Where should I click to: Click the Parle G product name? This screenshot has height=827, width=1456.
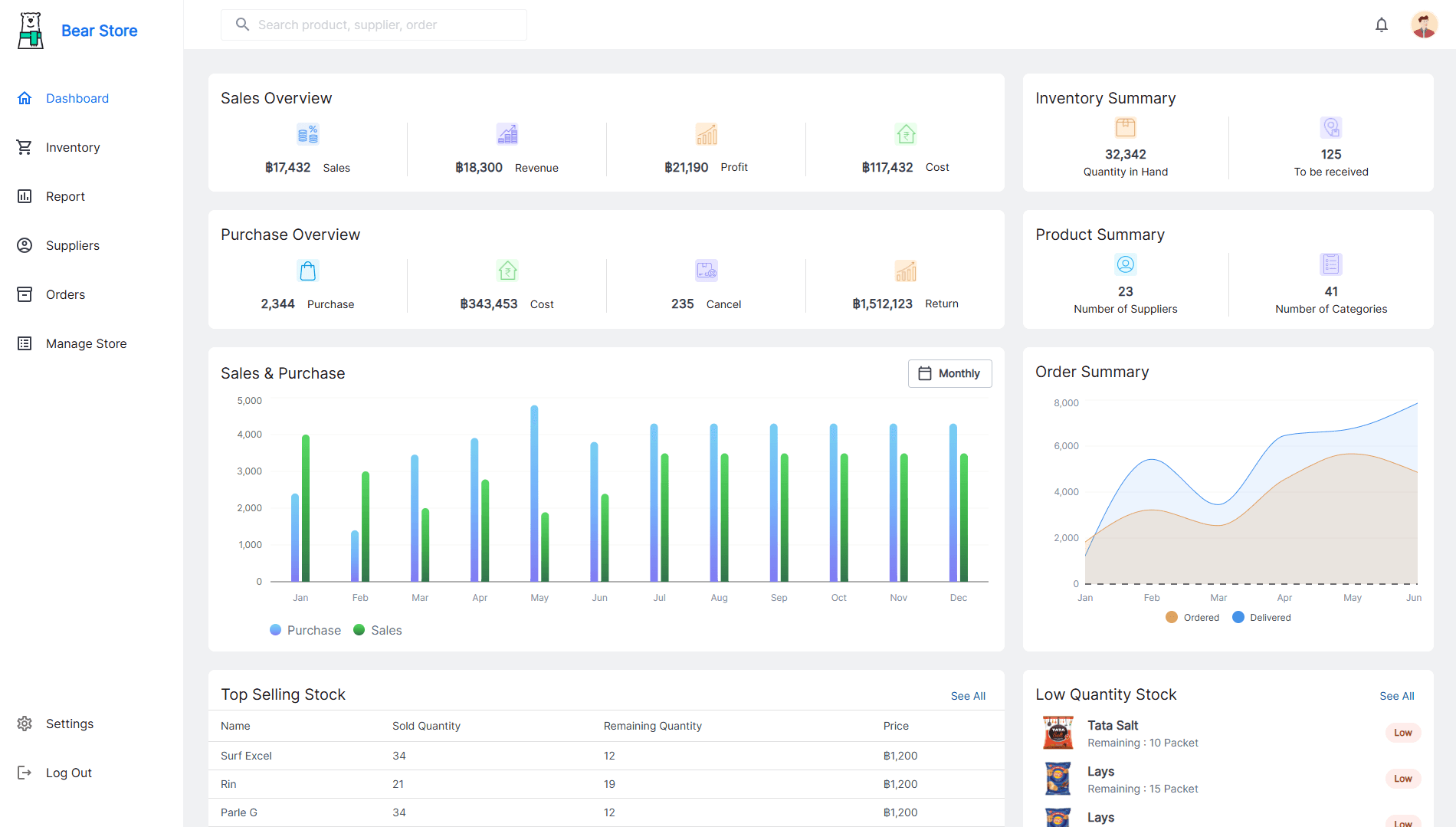[239, 812]
